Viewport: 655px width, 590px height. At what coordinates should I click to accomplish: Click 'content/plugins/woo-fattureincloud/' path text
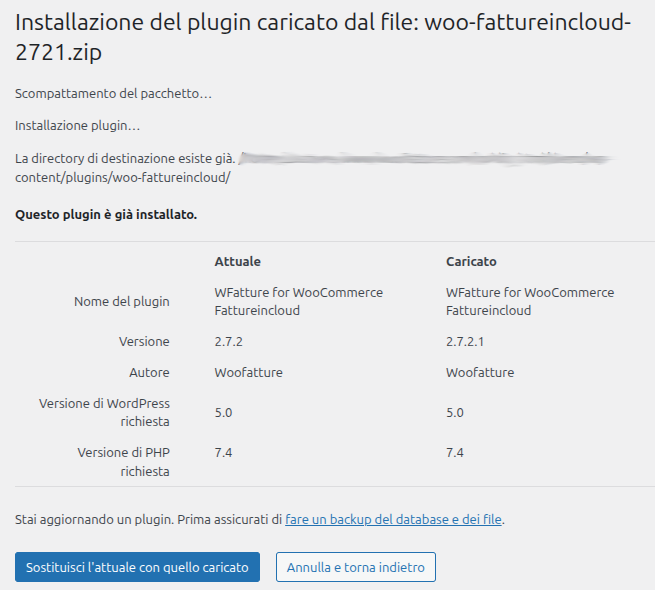[123, 178]
